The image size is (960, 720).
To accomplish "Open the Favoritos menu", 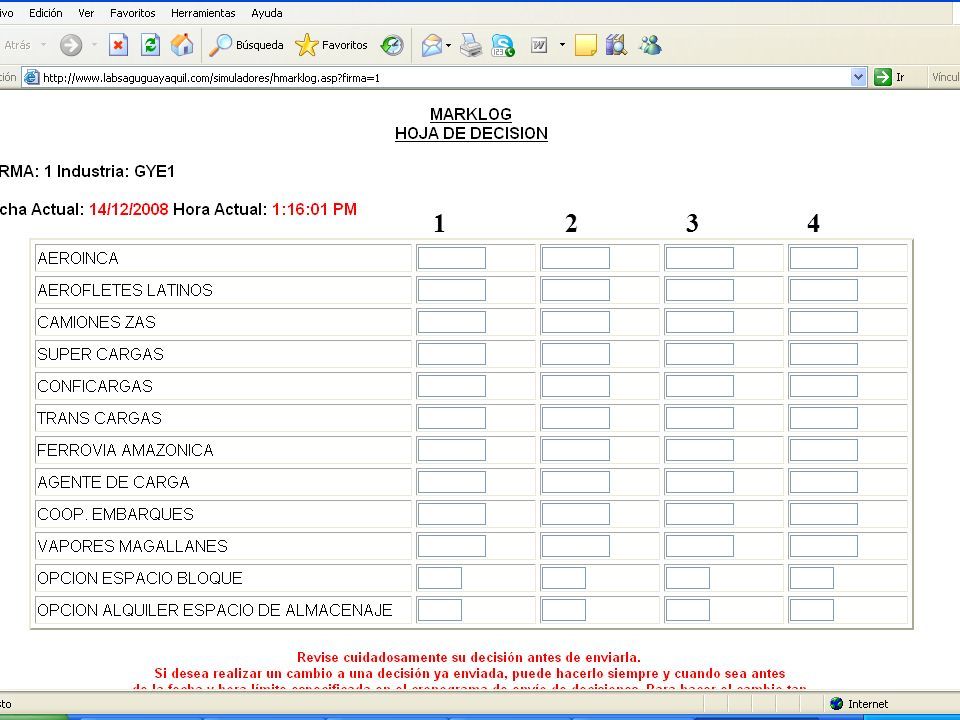I will tap(132, 13).
